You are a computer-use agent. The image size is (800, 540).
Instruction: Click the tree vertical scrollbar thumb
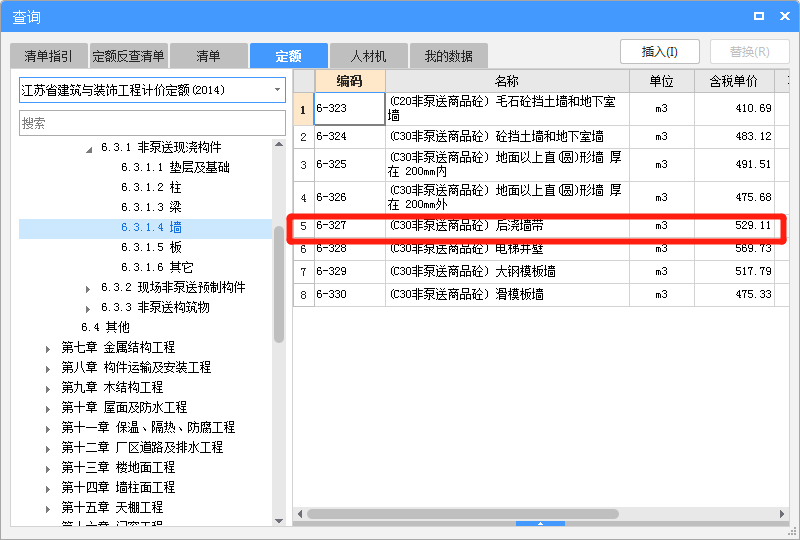click(x=279, y=284)
